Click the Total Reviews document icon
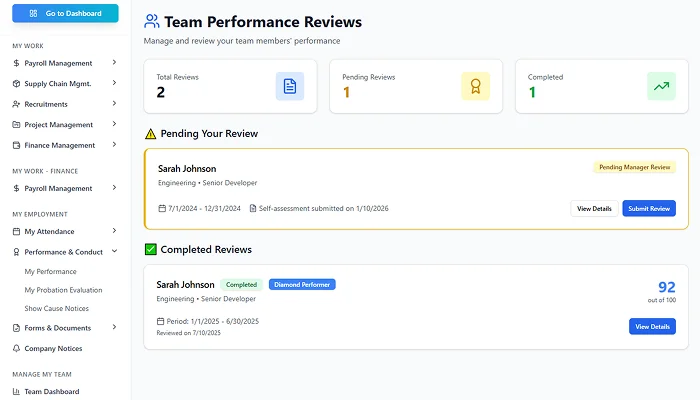 (x=290, y=87)
